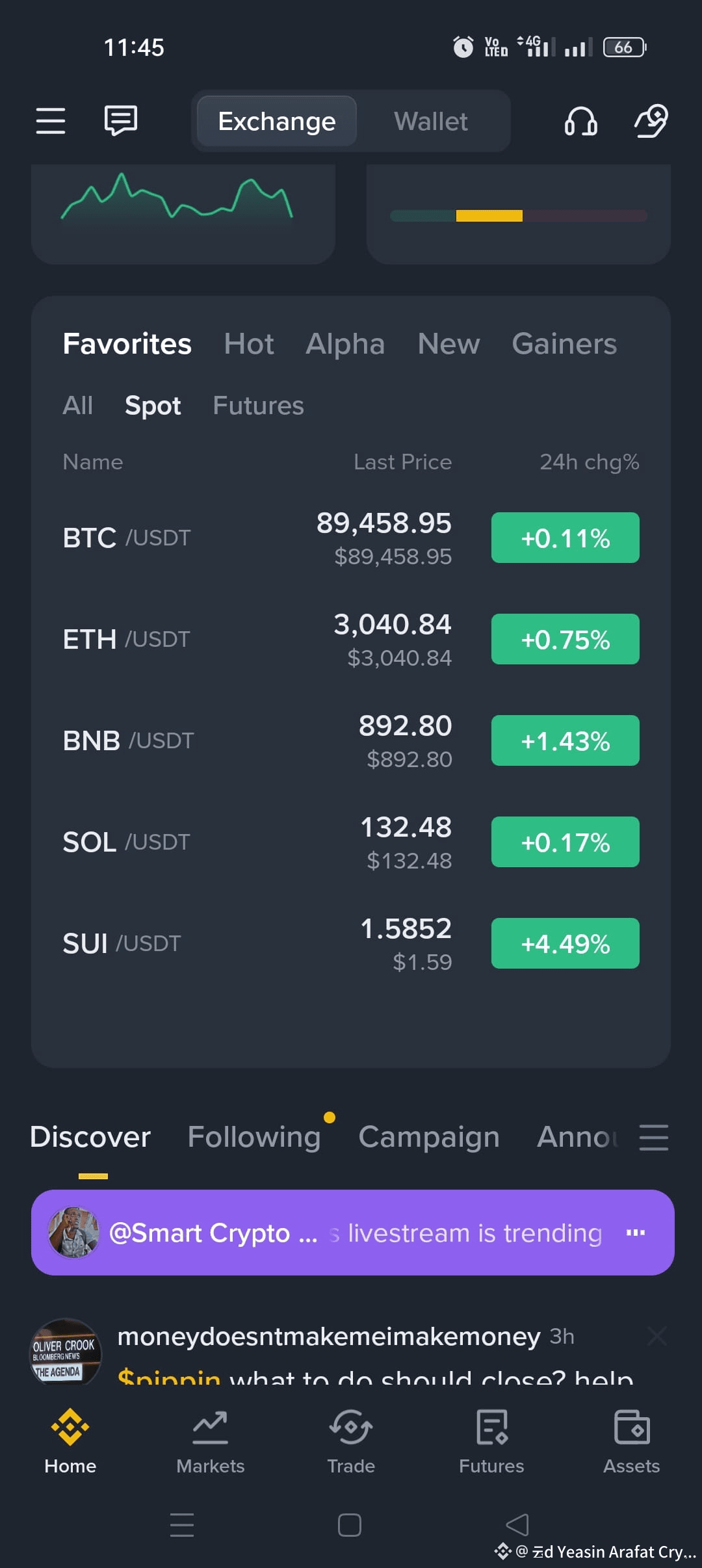702x1568 pixels.
Task: Tap the rewards hand-coin icon
Action: 651,121
